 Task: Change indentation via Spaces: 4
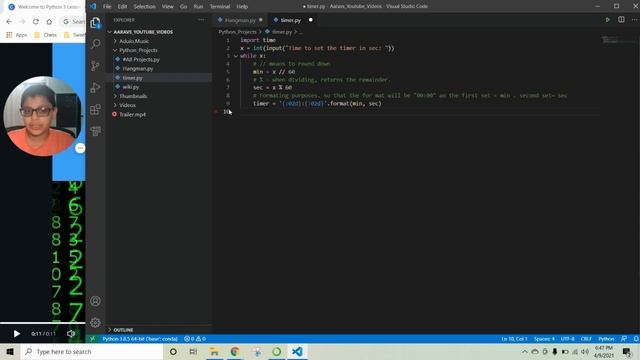[x=544, y=339]
